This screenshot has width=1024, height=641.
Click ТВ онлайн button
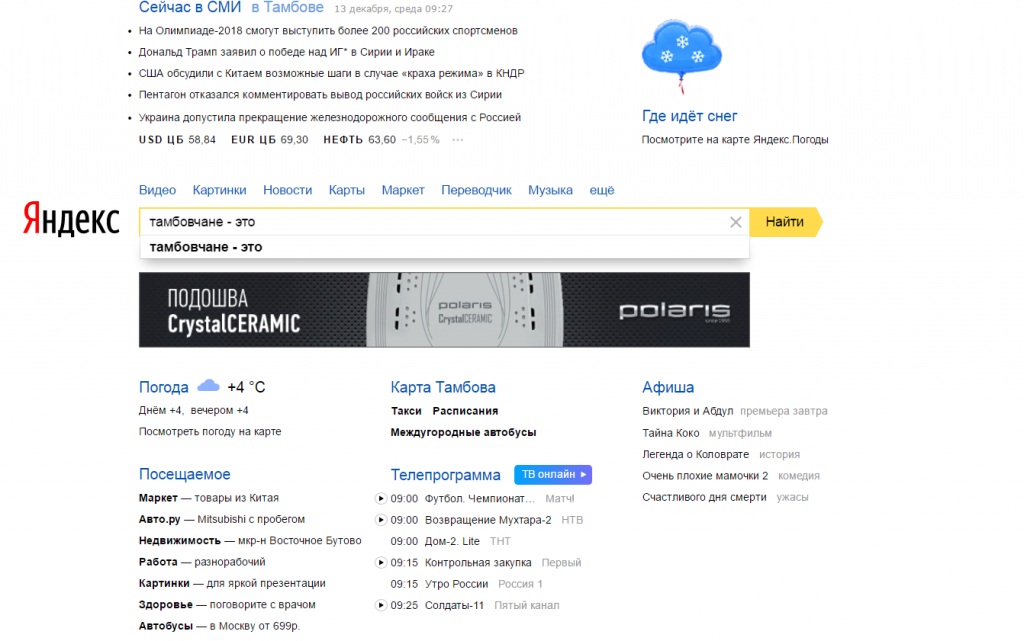click(x=553, y=475)
